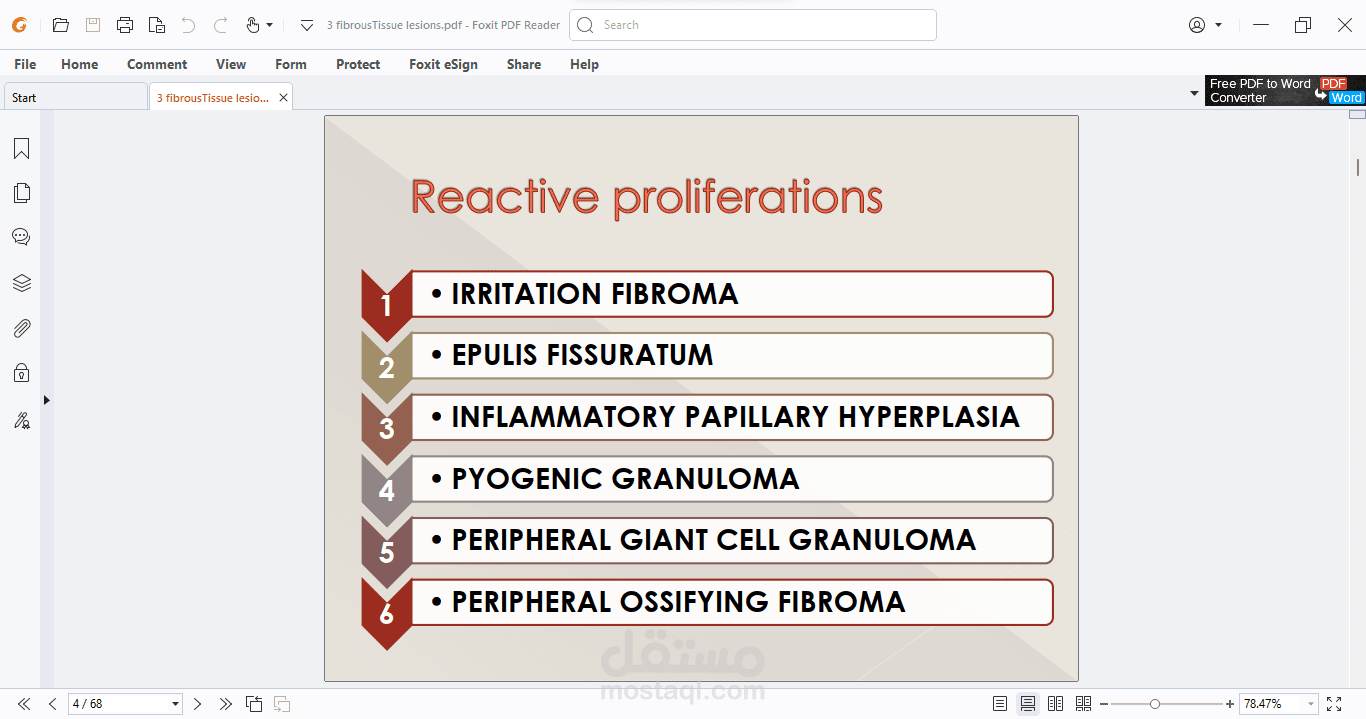Restore down the Foxit window
This screenshot has width=1366, height=719.
pyautogui.click(x=1302, y=25)
